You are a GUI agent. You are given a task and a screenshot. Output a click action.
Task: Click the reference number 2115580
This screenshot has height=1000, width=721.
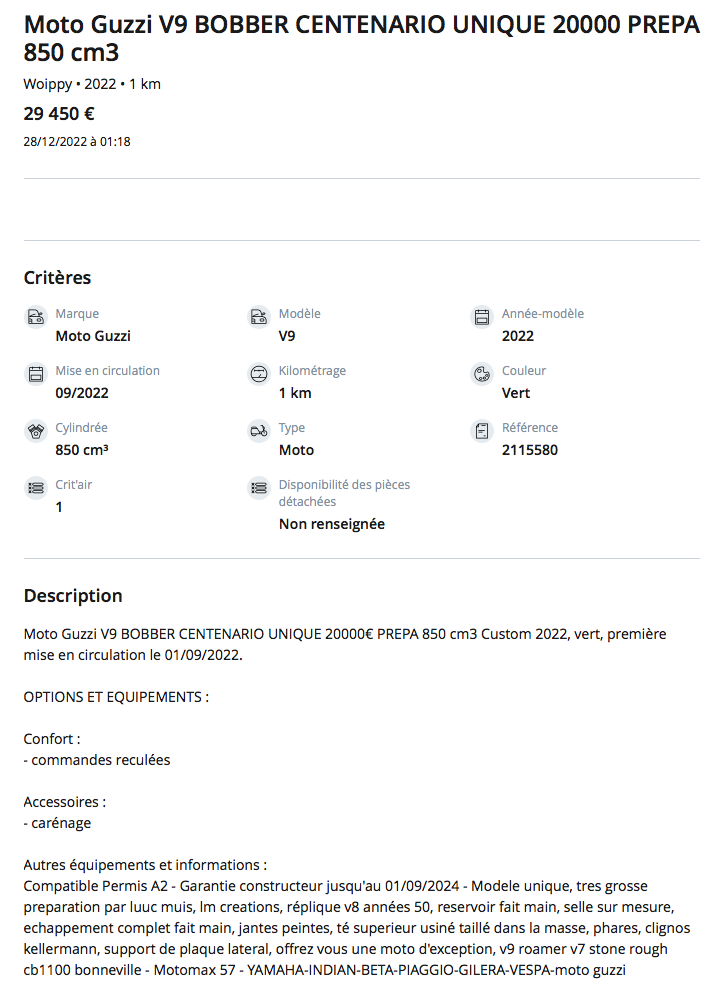coord(530,450)
